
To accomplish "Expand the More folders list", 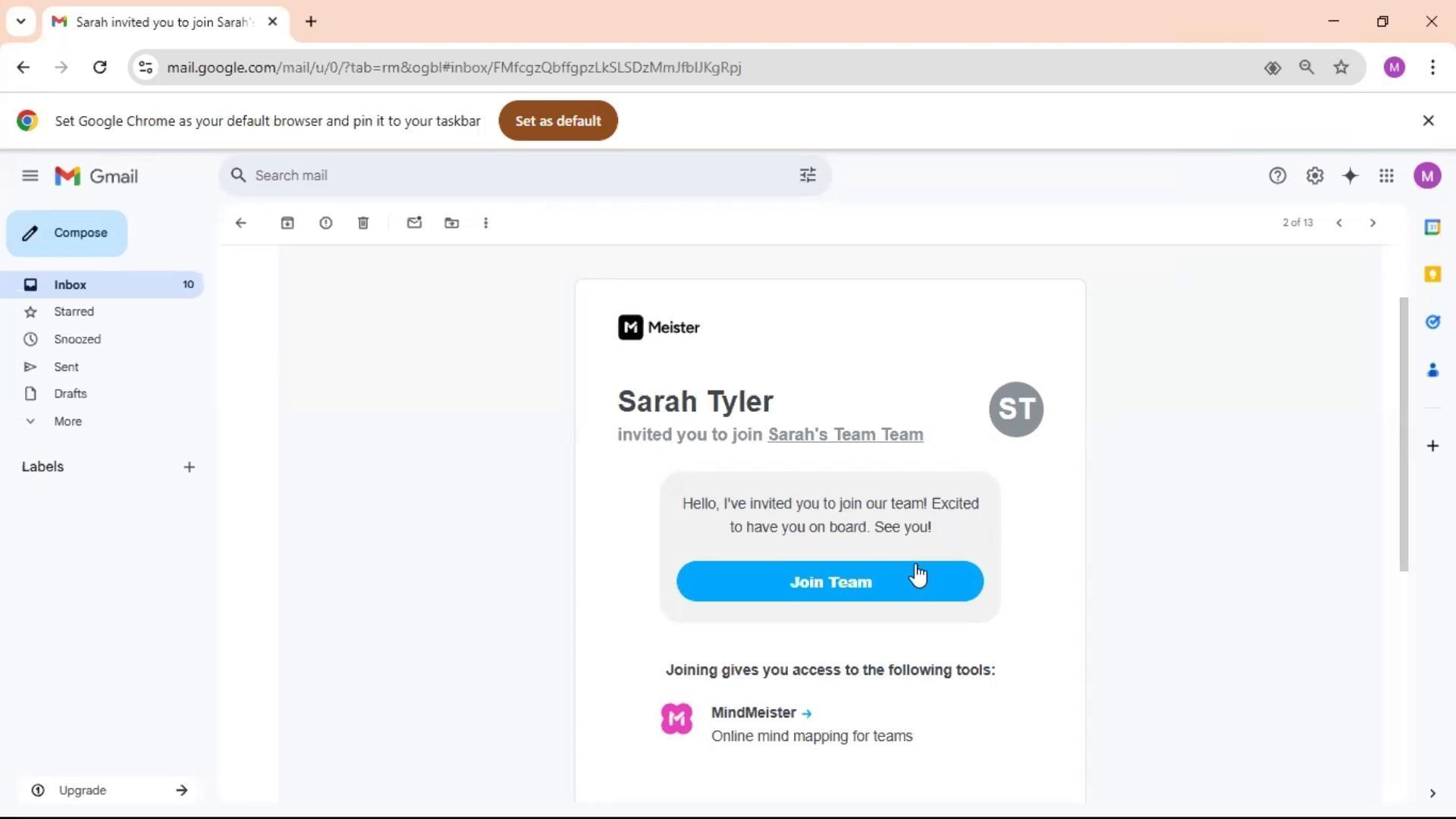I will (x=67, y=421).
